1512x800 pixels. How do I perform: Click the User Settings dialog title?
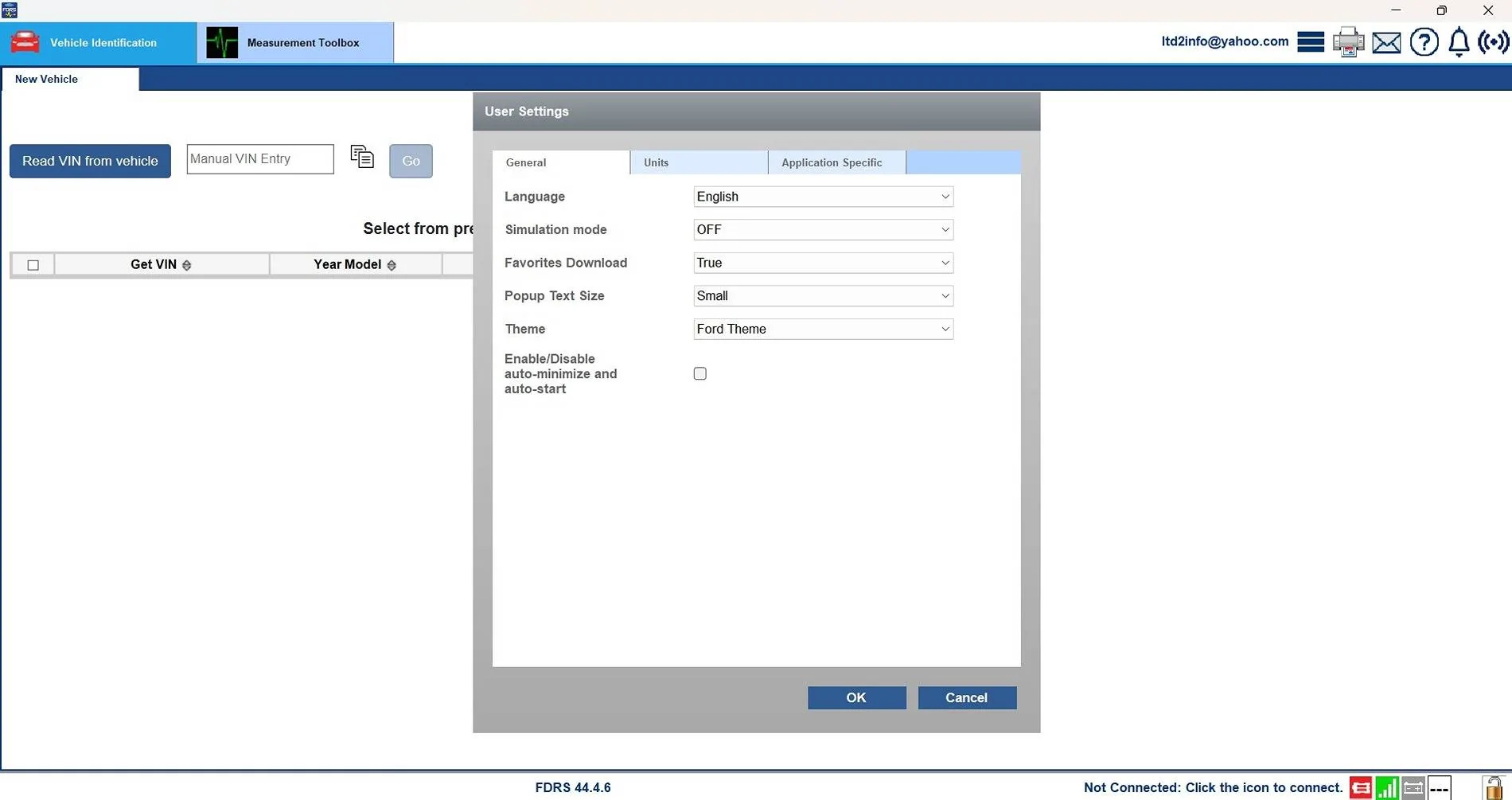coord(527,111)
